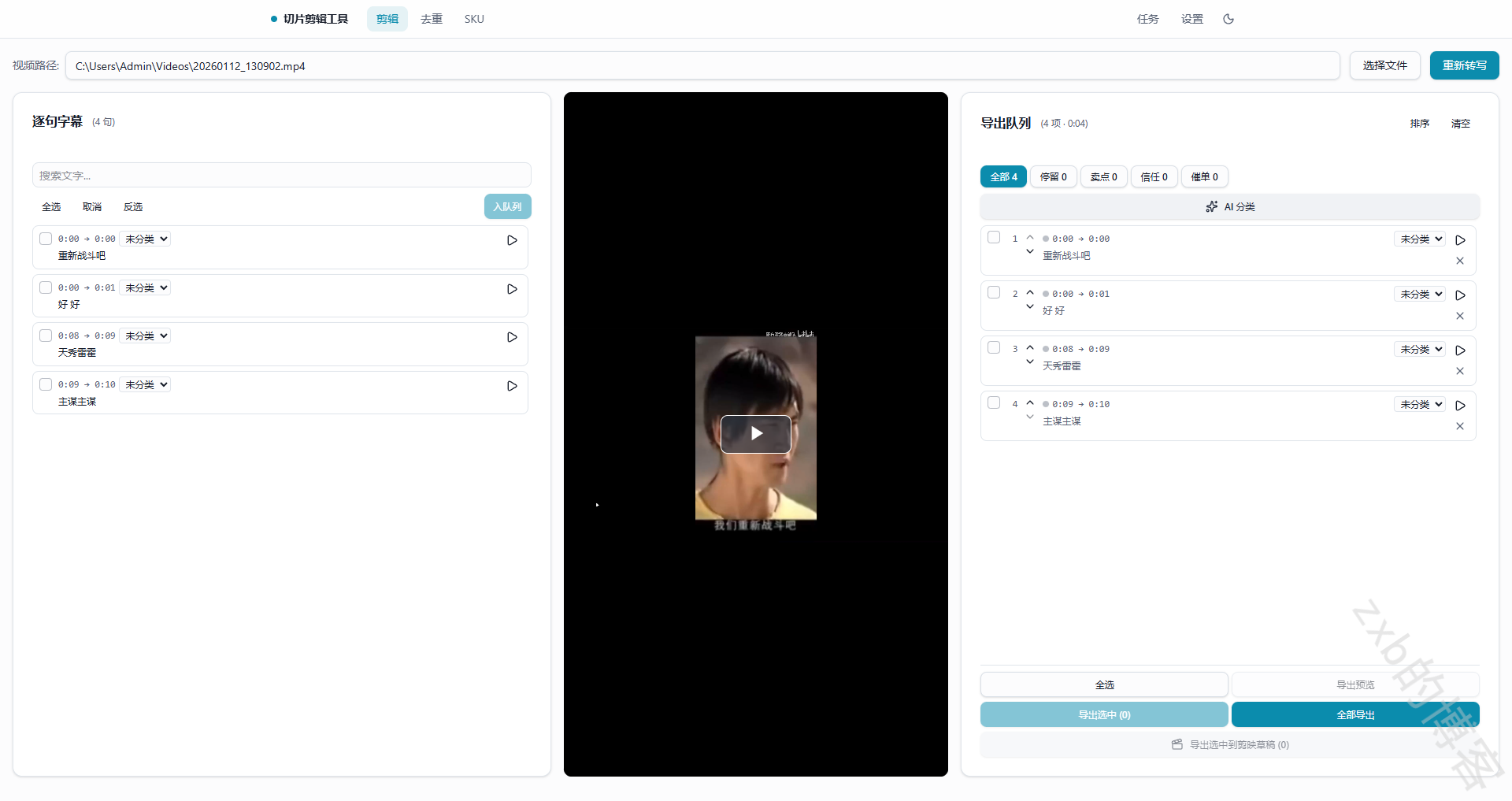Play the 重新战斗吧 subtitle clip in the 逐句字幕 list
This screenshot has height=801, width=1512.
[x=512, y=240]
